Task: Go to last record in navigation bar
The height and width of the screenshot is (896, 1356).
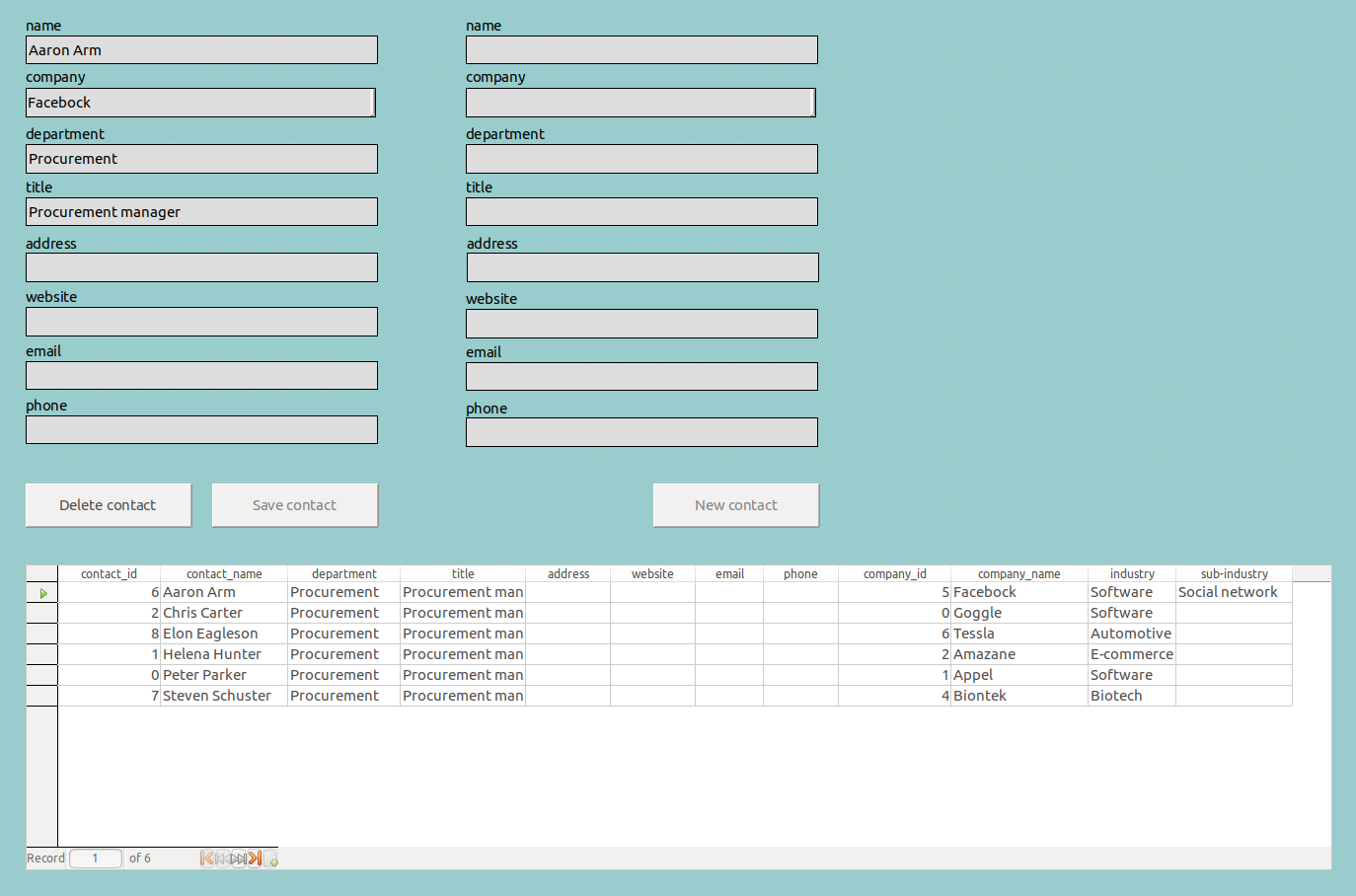Action: (255, 859)
